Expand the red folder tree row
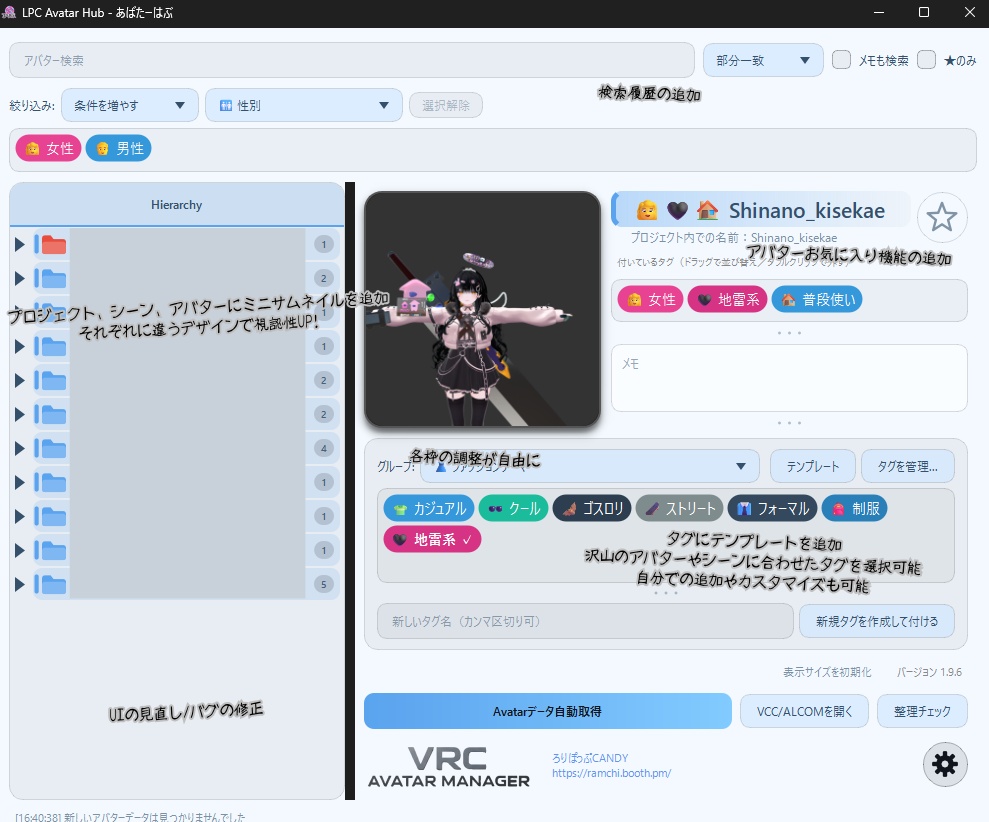Screen dimensions: 989x822 coord(20,245)
